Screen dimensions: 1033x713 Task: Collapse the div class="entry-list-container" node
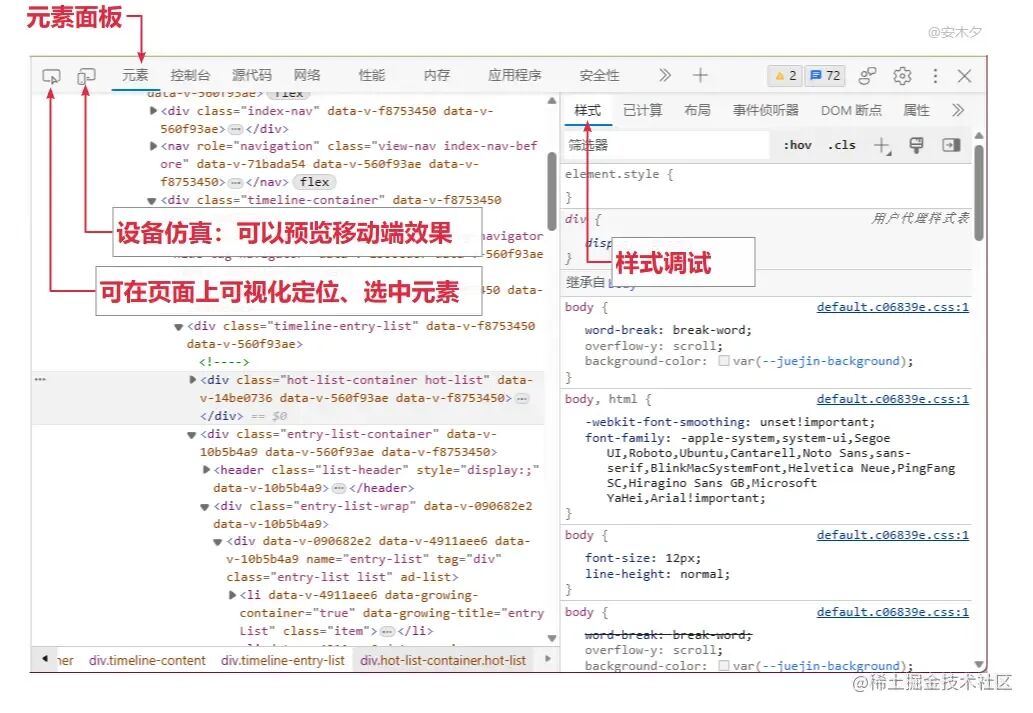point(192,435)
